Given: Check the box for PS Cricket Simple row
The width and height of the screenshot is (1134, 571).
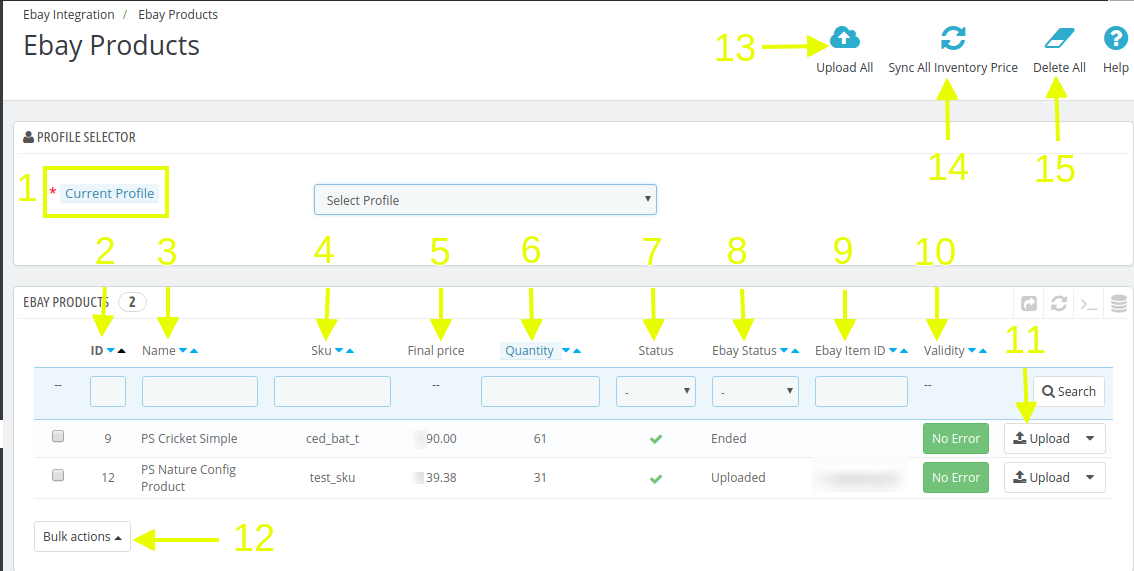Looking at the screenshot, I should (58, 437).
